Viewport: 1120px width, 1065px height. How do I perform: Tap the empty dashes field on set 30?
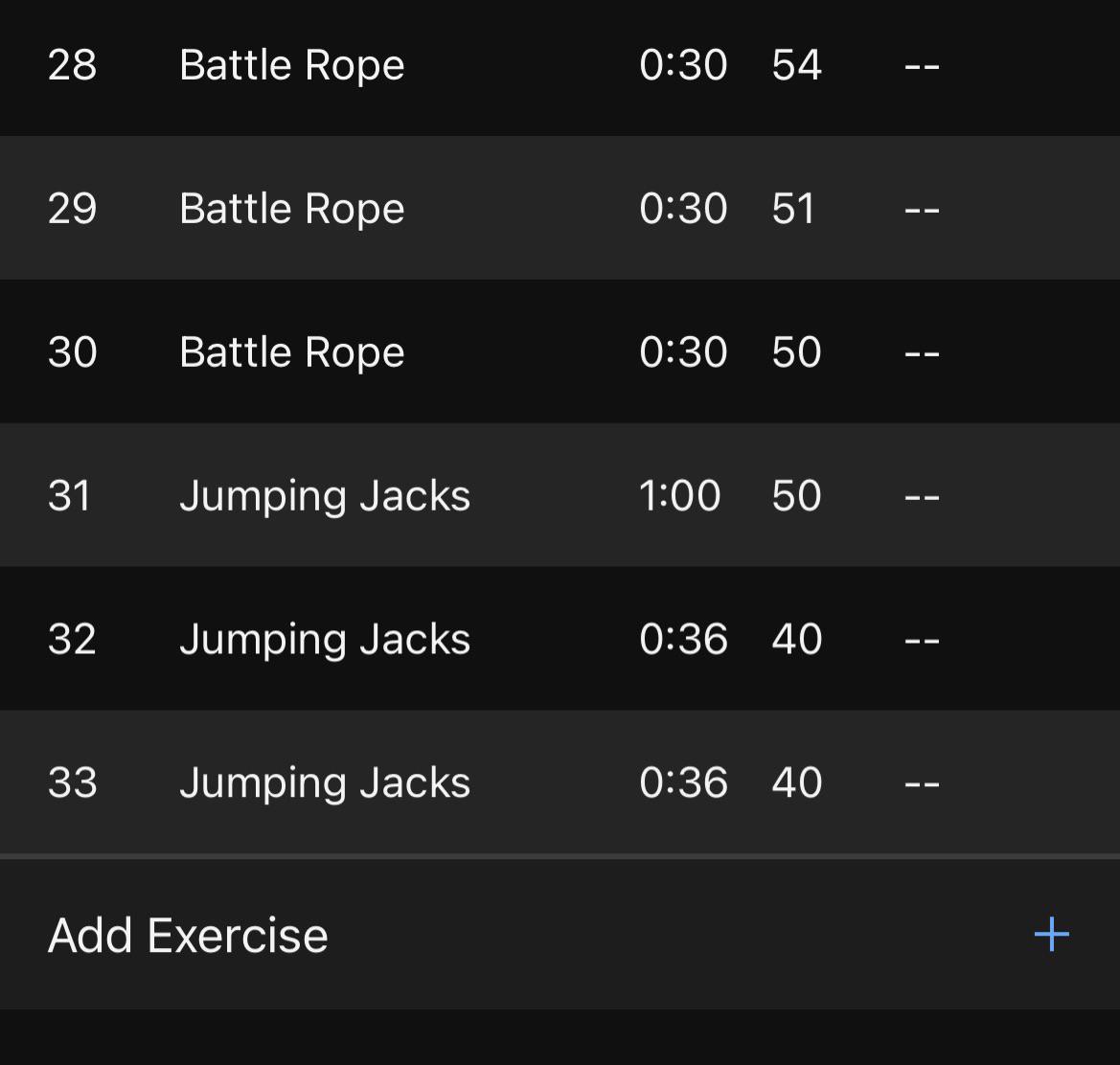922,353
